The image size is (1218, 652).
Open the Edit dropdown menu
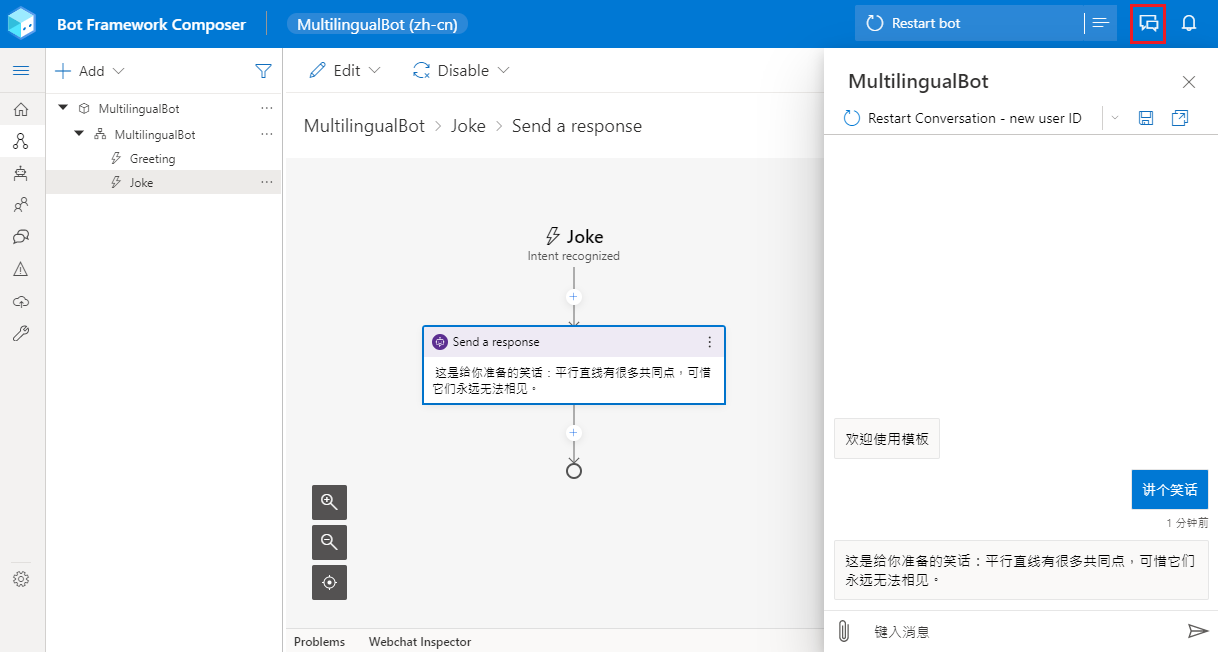[x=345, y=71]
